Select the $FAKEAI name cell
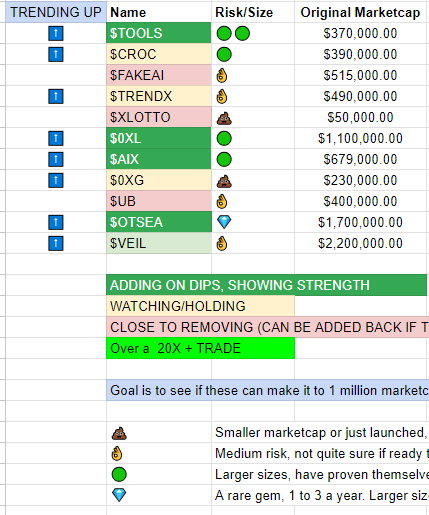429x515 pixels. coord(159,75)
